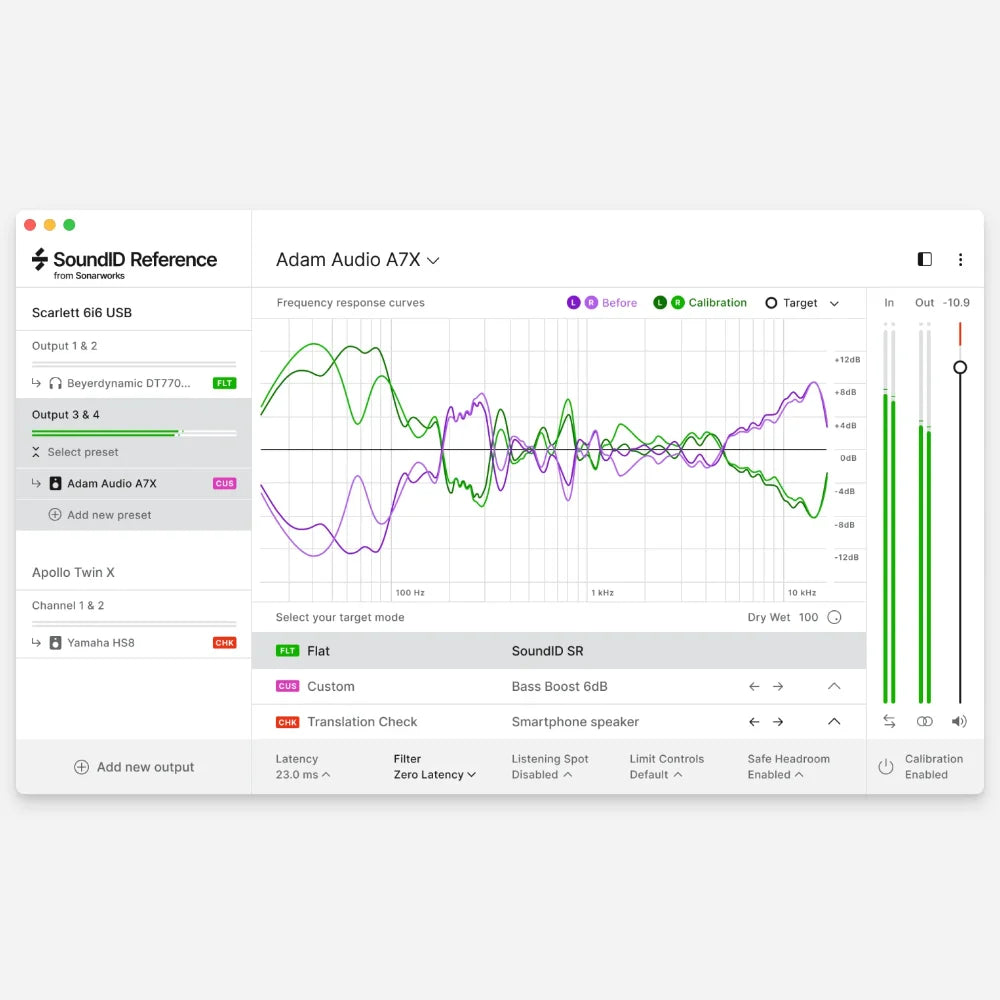Toggle the Before frequency response curves

603,302
